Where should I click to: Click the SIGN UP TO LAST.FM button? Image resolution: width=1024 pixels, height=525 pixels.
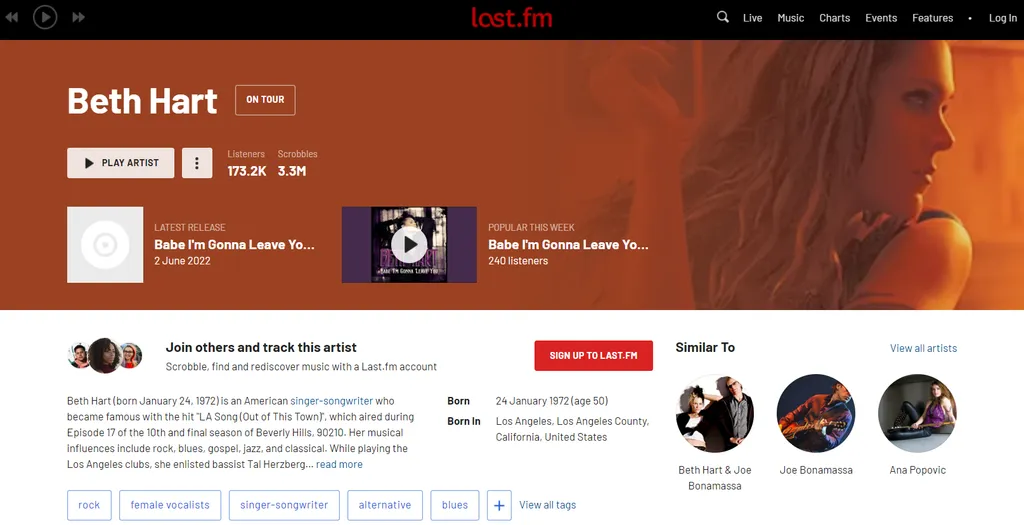pos(594,355)
